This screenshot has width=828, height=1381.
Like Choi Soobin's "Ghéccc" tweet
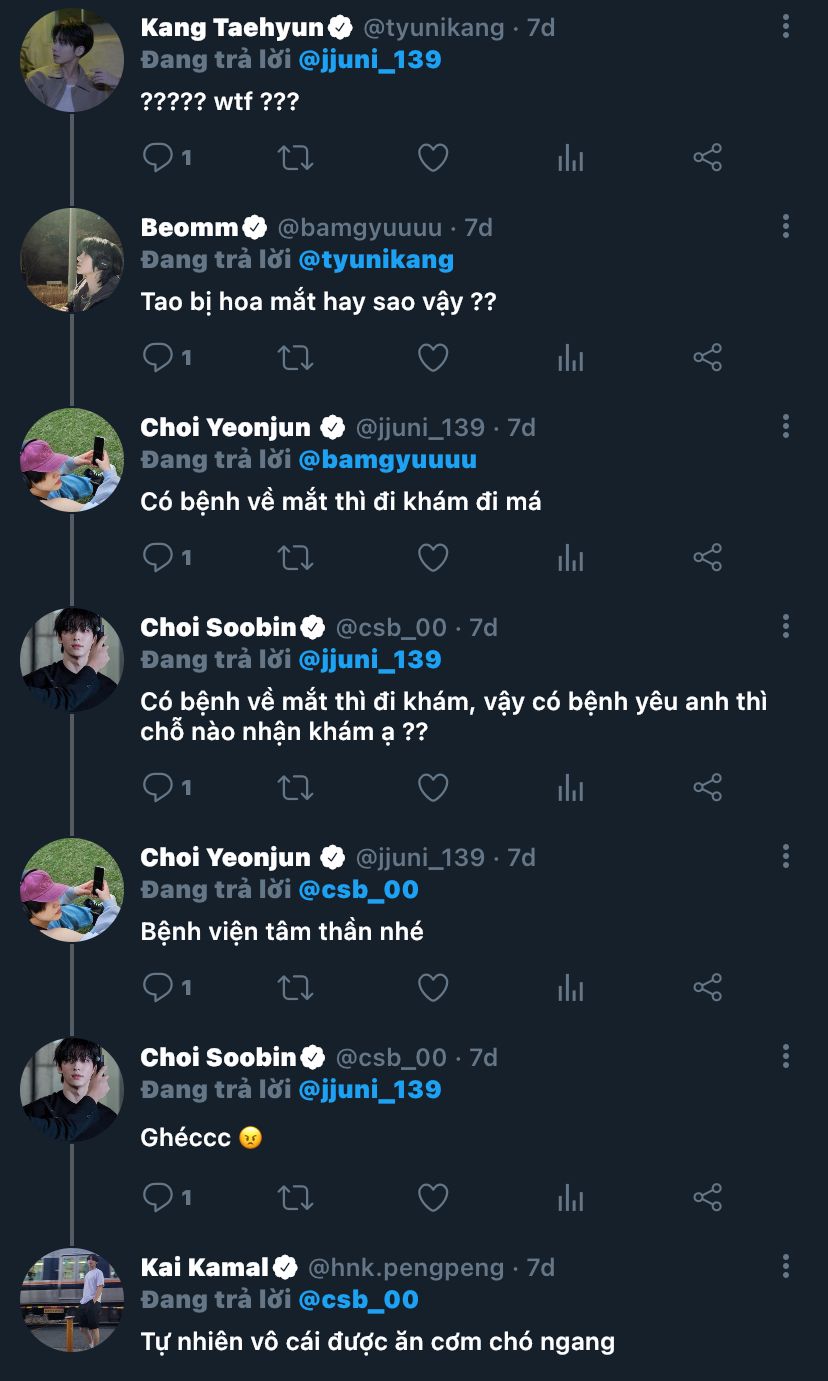432,1198
